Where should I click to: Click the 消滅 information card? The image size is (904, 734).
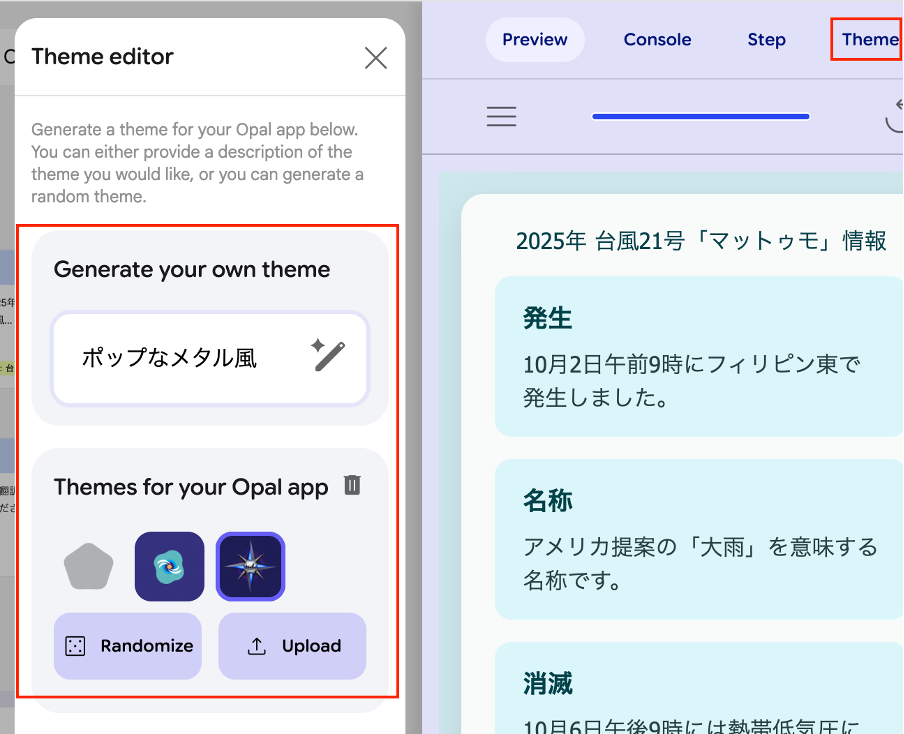click(698, 695)
